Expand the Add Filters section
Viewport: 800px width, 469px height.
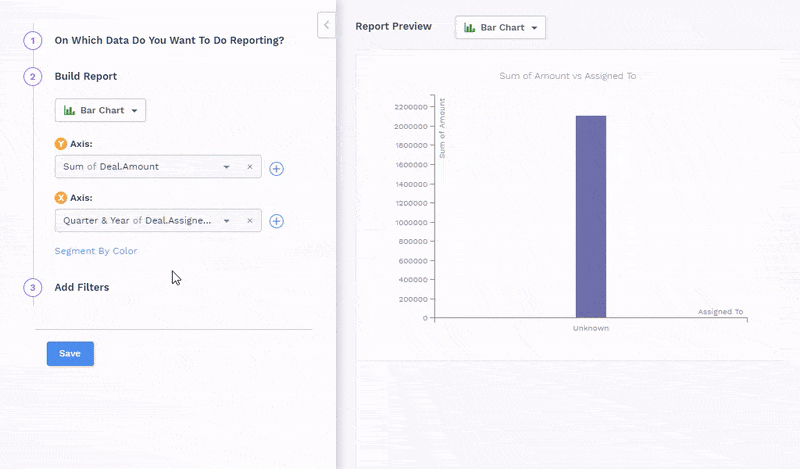(82, 287)
